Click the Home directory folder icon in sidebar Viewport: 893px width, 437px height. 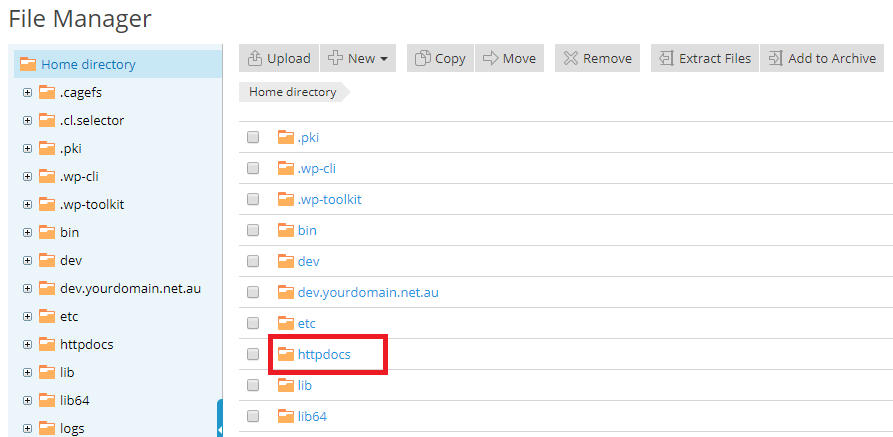28,64
